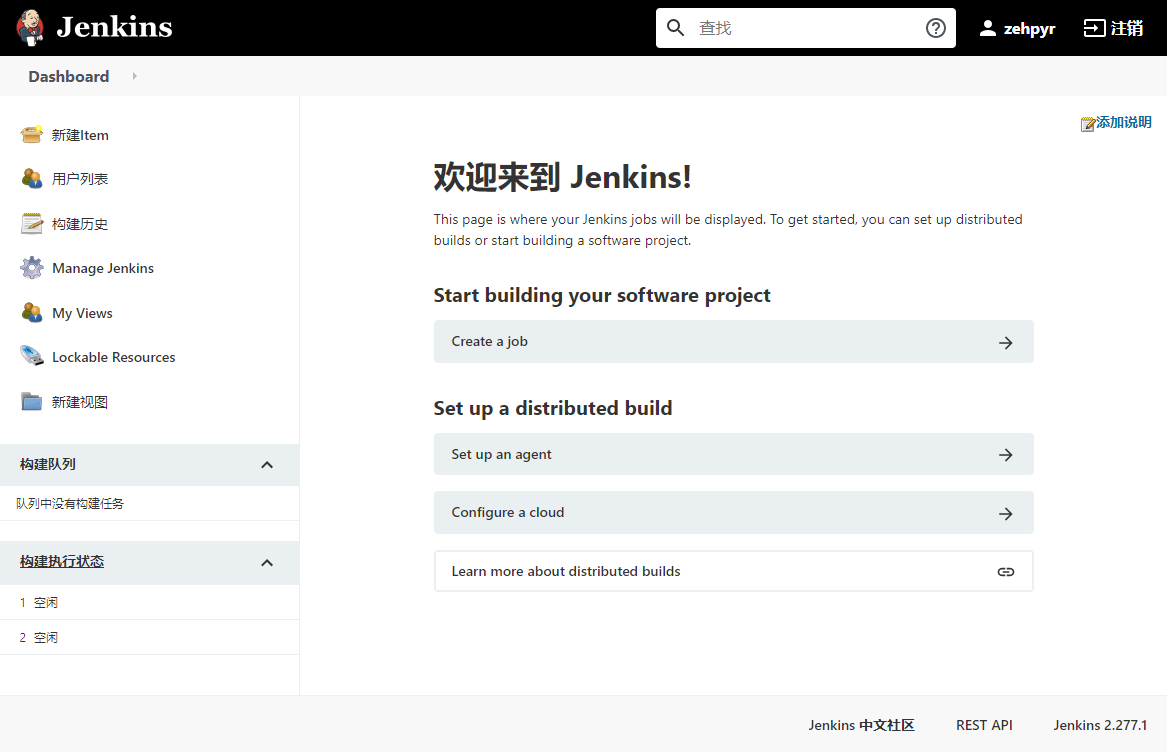Focus the 查找 search input field

(805, 28)
